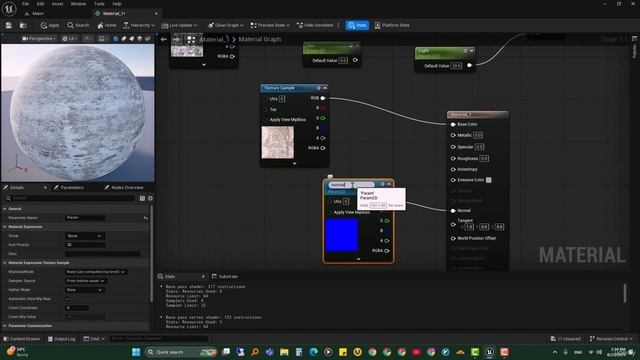Click the Home toolbar button
Viewport: 640px width, 360px height.
point(107,25)
